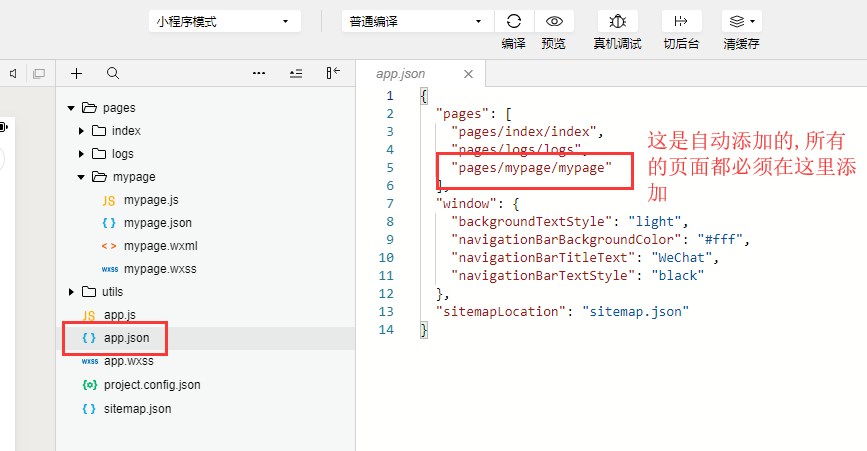Viewport: 867px width, 451px height.
Task: Click the plus icon to add new file
Action: click(76, 73)
